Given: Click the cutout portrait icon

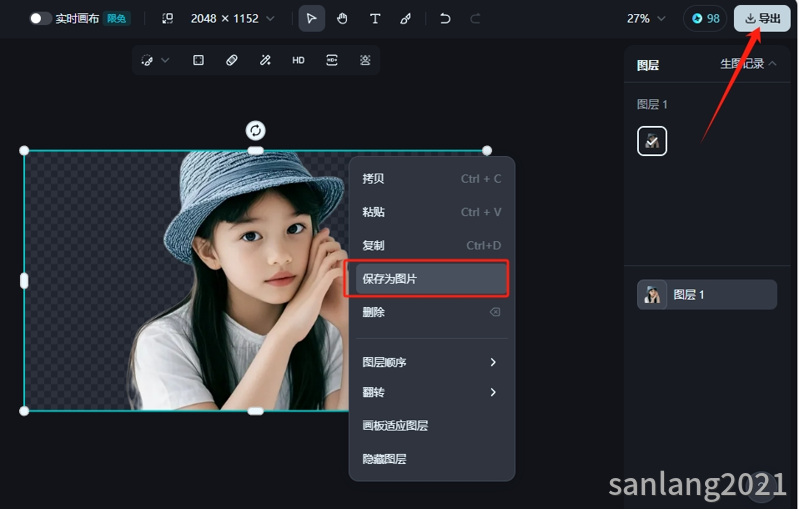Looking at the screenshot, I should pyautogui.click(x=365, y=61).
